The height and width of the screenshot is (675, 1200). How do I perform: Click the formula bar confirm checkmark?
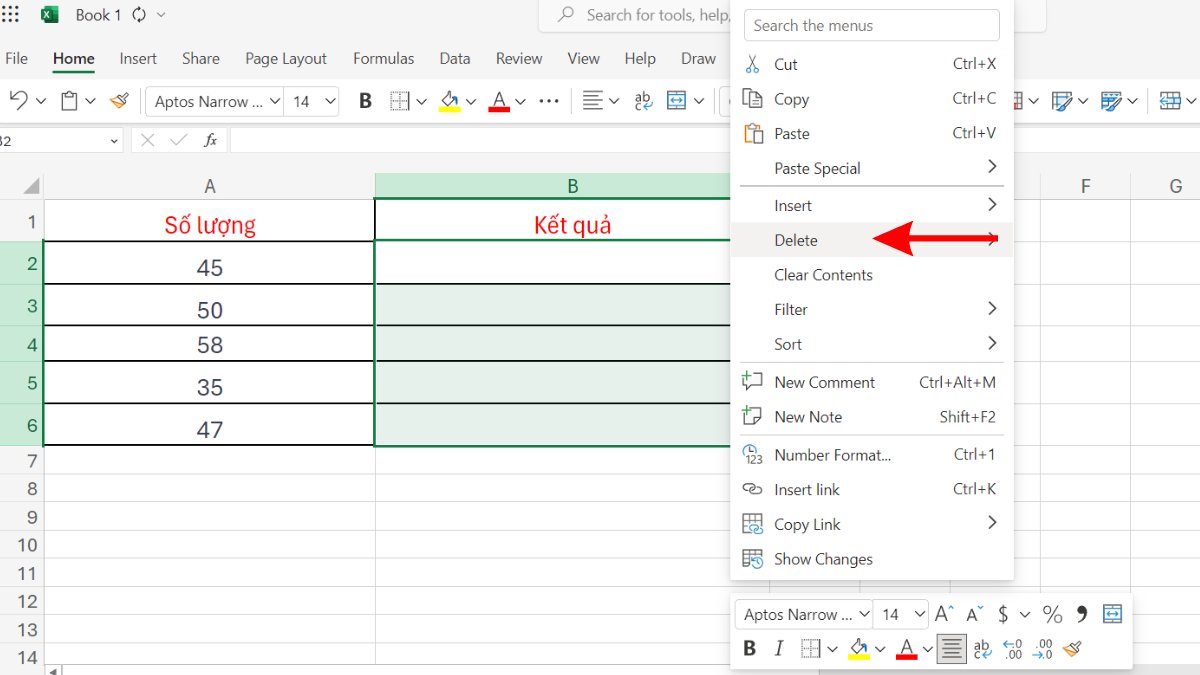pyautogui.click(x=179, y=140)
